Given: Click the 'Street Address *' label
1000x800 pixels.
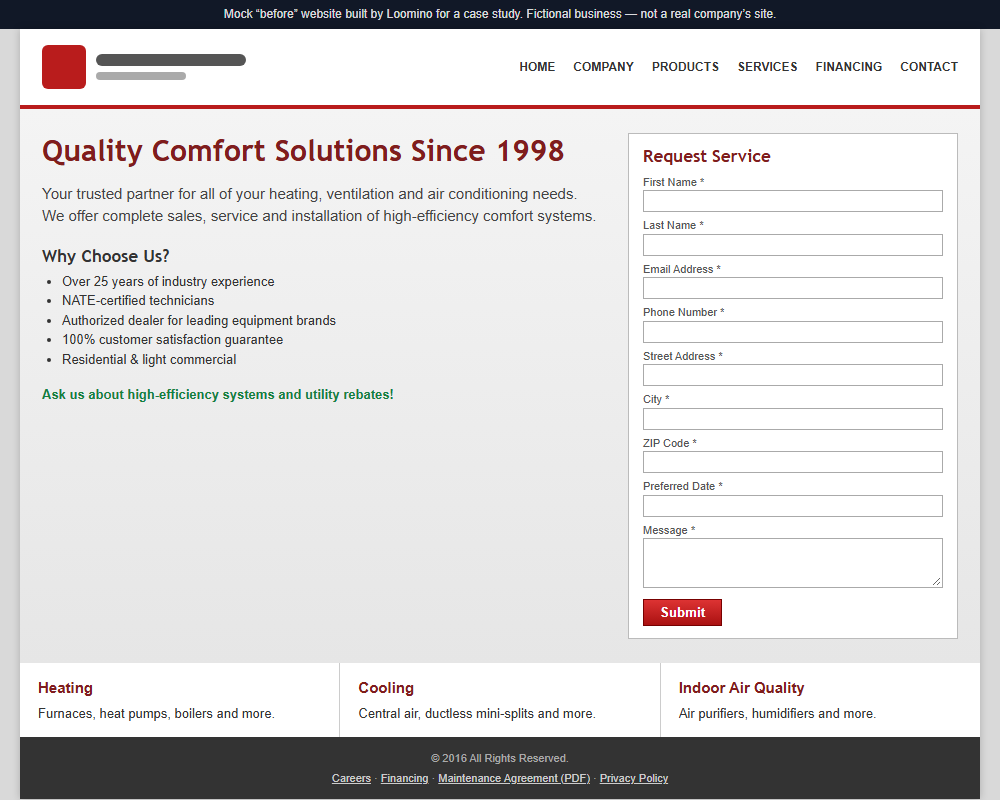Looking at the screenshot, I should click(683, 356).
